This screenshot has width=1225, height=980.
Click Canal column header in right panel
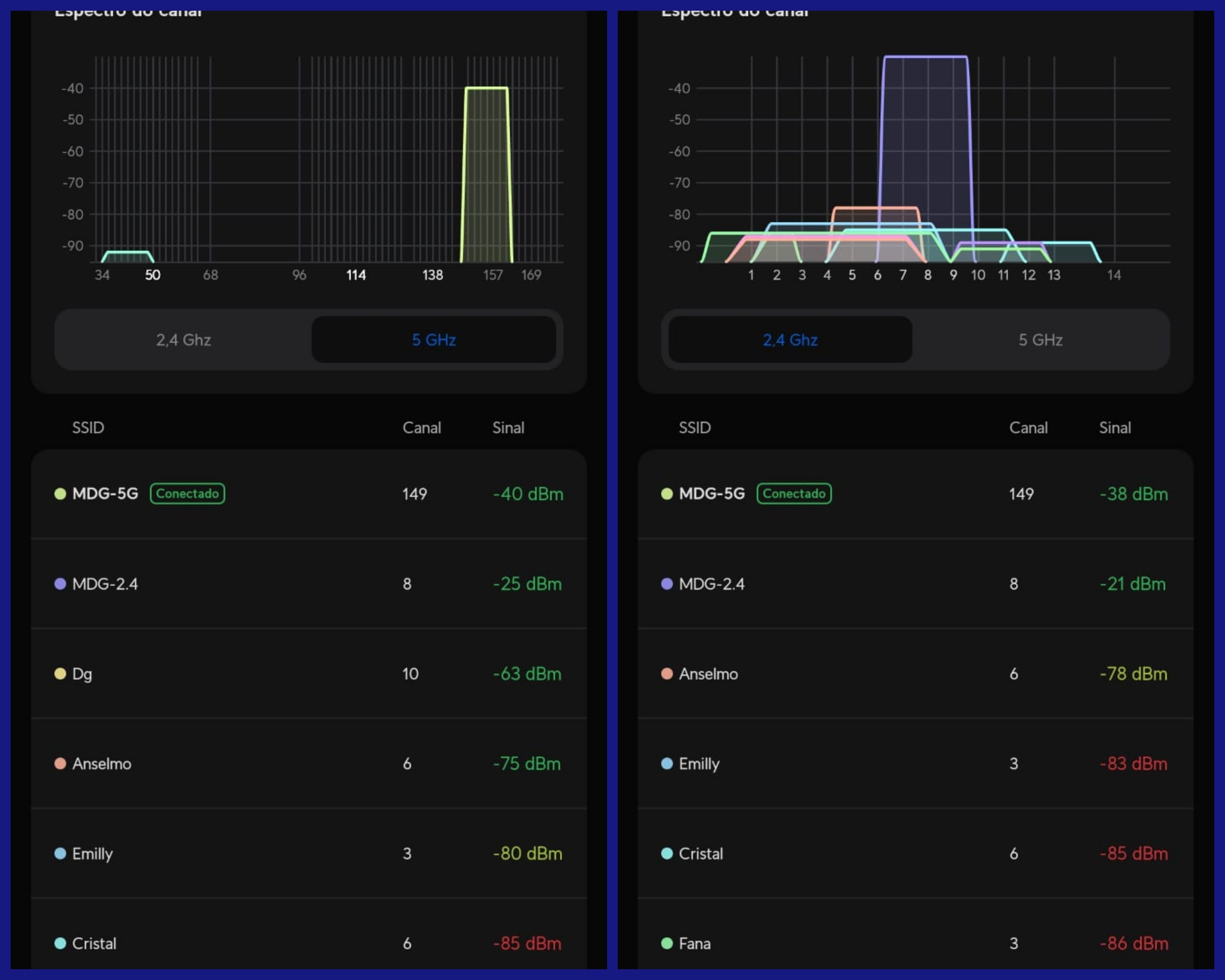click(x=1028, y=427)
